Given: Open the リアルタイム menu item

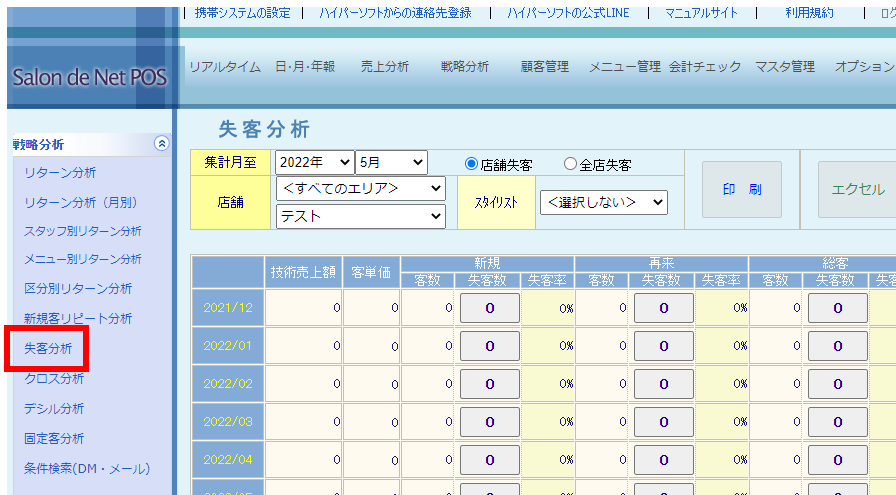Looking at the screenshot, I should pos(225,67).
